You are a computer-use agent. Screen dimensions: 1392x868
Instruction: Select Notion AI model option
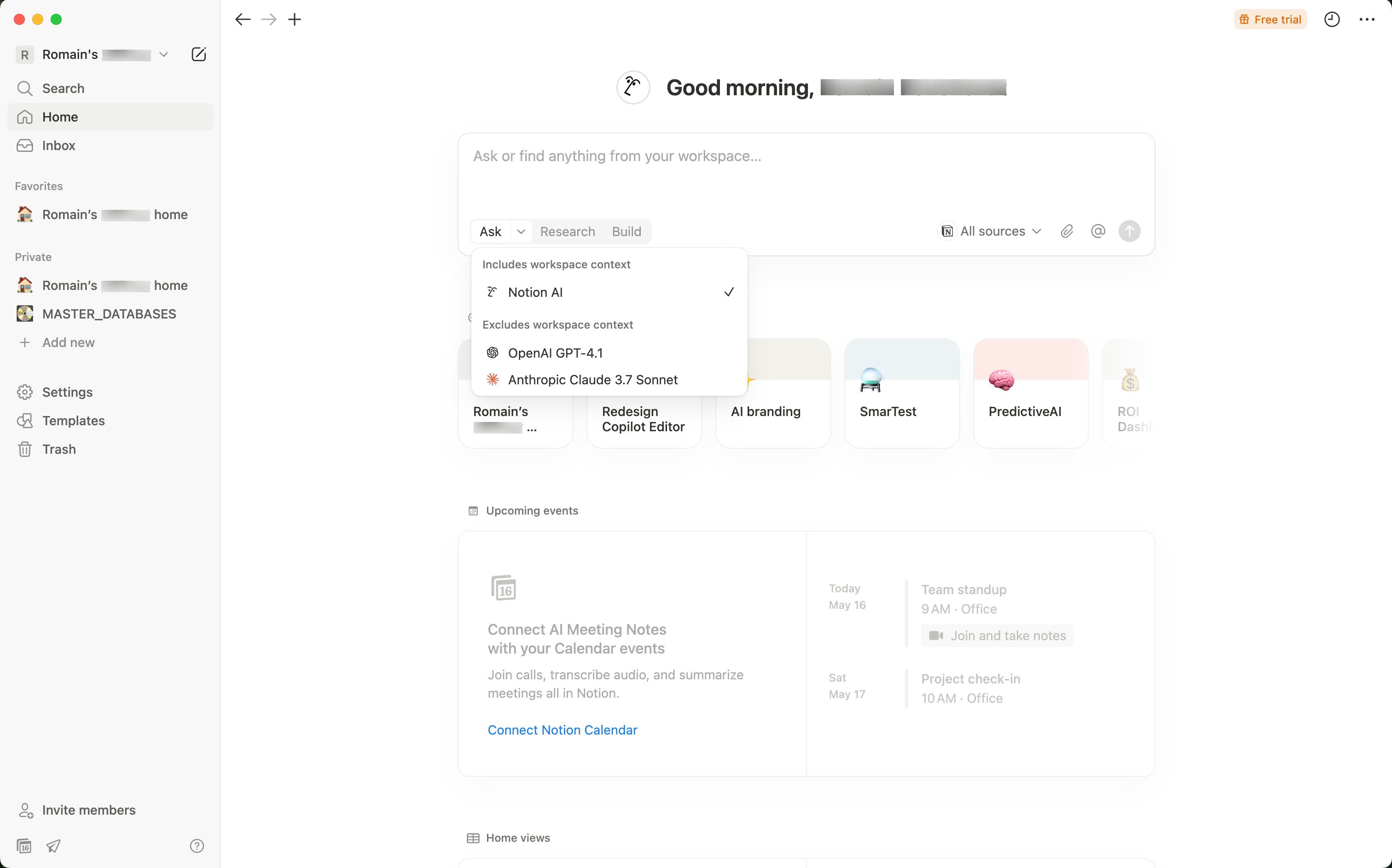[609, 292]
